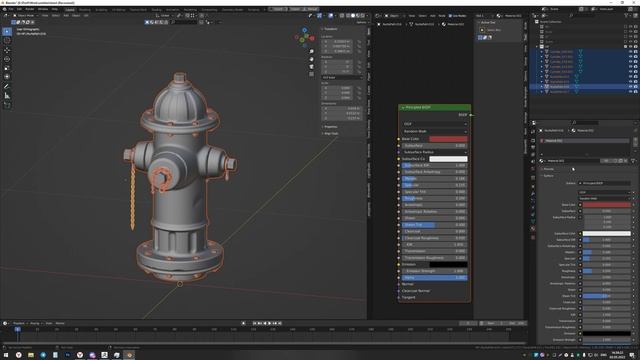The image size is (640, 360).
Task: Click the zoom magnifier viewport navigation icon
Action: 311,51
